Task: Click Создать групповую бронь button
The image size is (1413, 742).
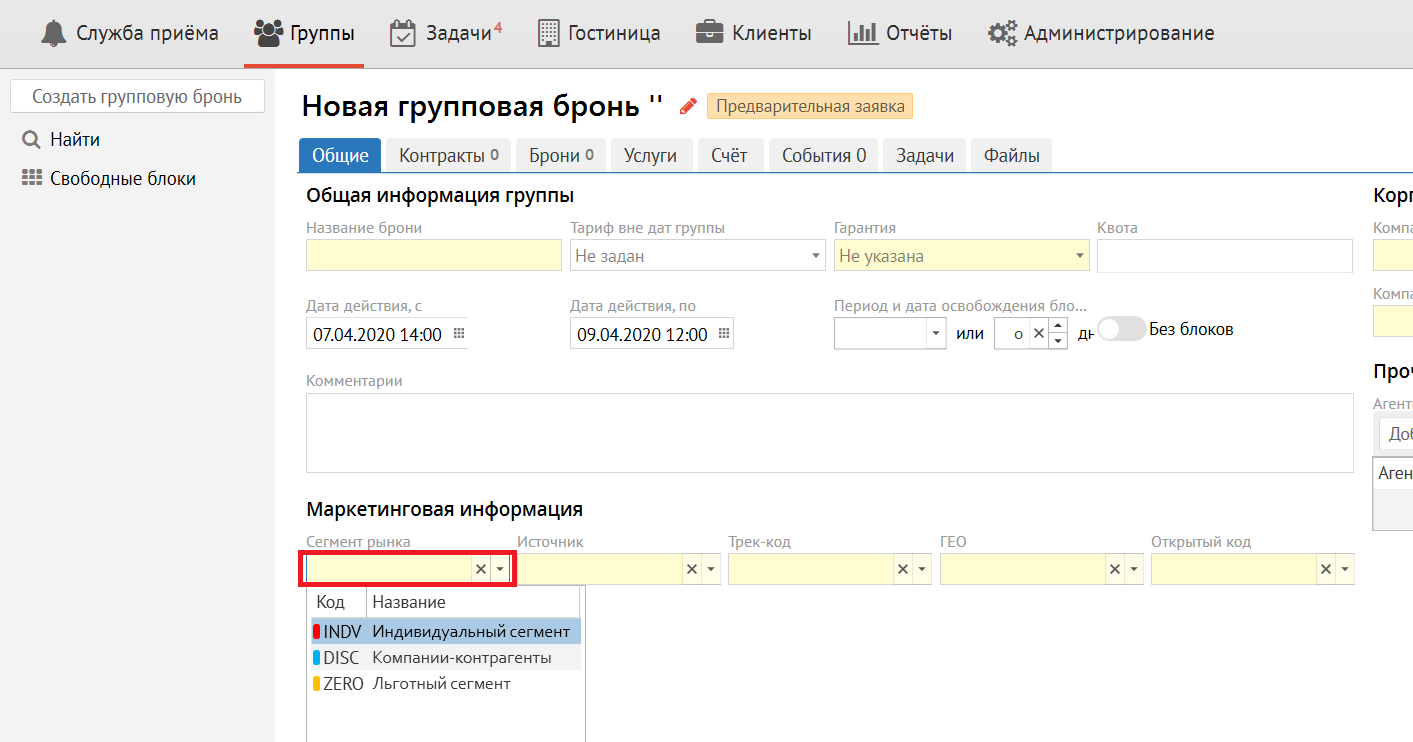Action: click(x=137, y=97)
